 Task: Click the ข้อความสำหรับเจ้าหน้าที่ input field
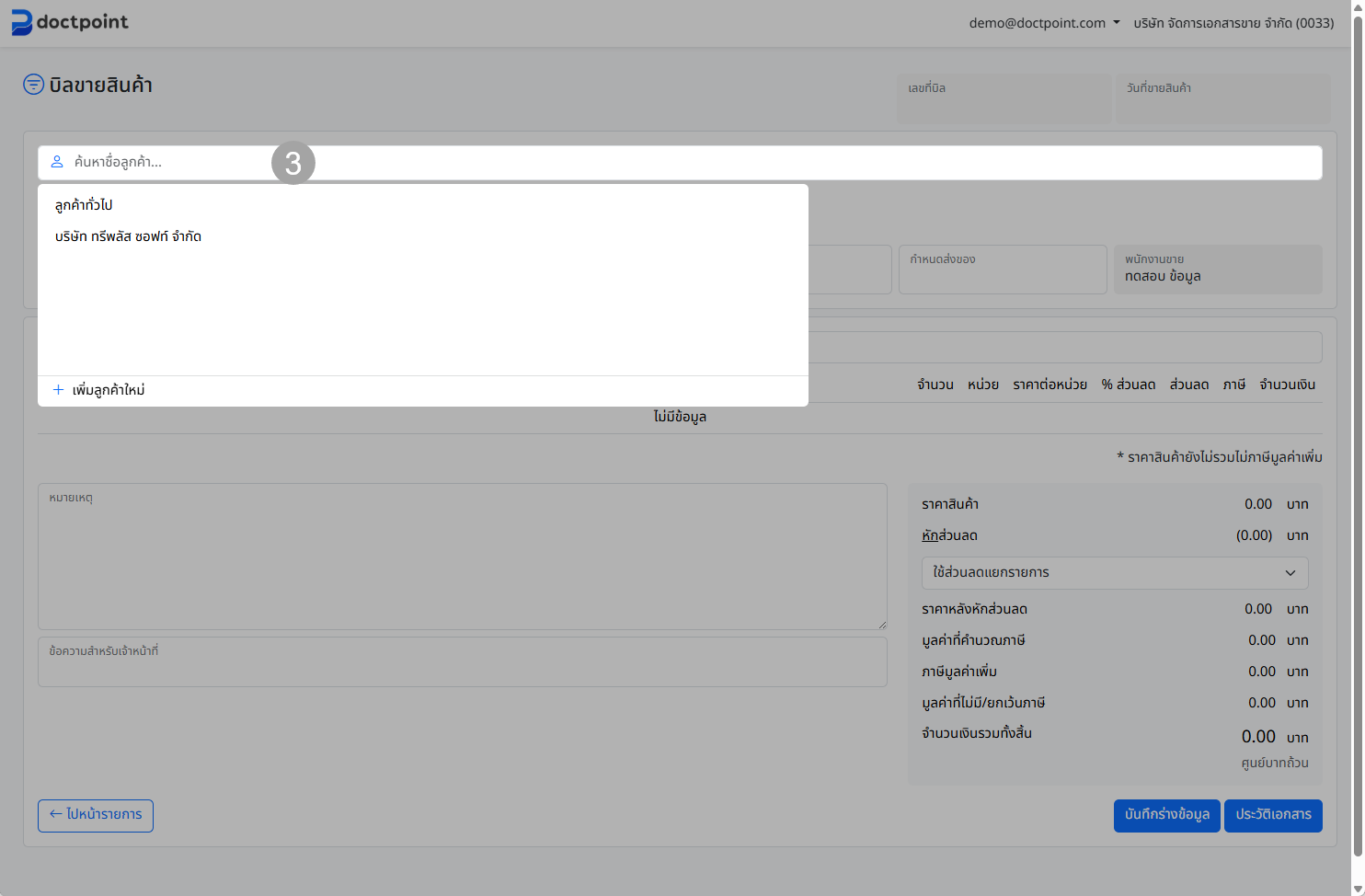pos(462,662)
